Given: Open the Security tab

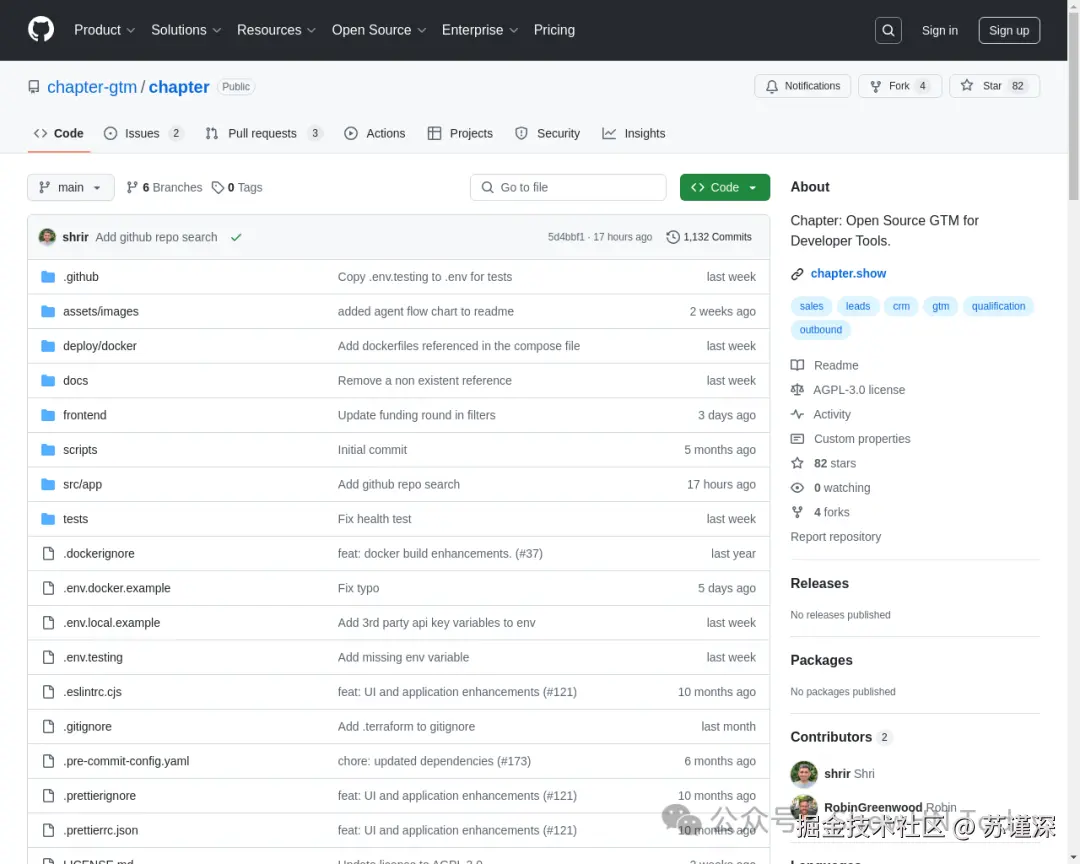Looking at the screenshot, I should (548, 134).
